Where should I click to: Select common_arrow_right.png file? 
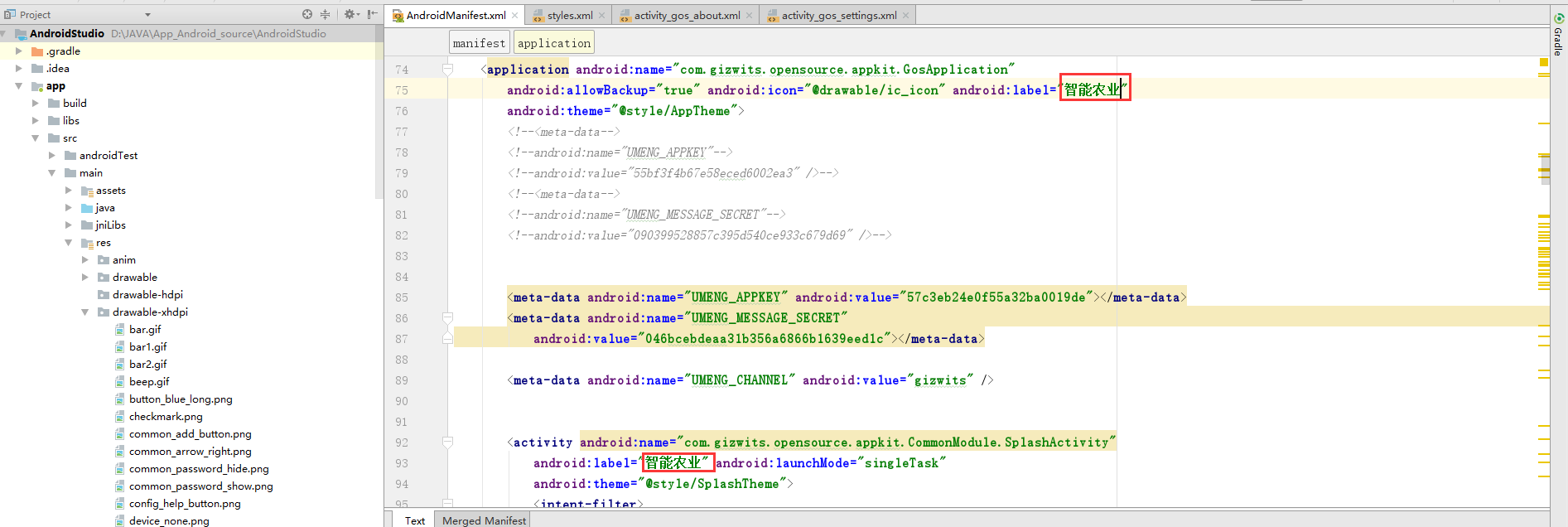191,452
